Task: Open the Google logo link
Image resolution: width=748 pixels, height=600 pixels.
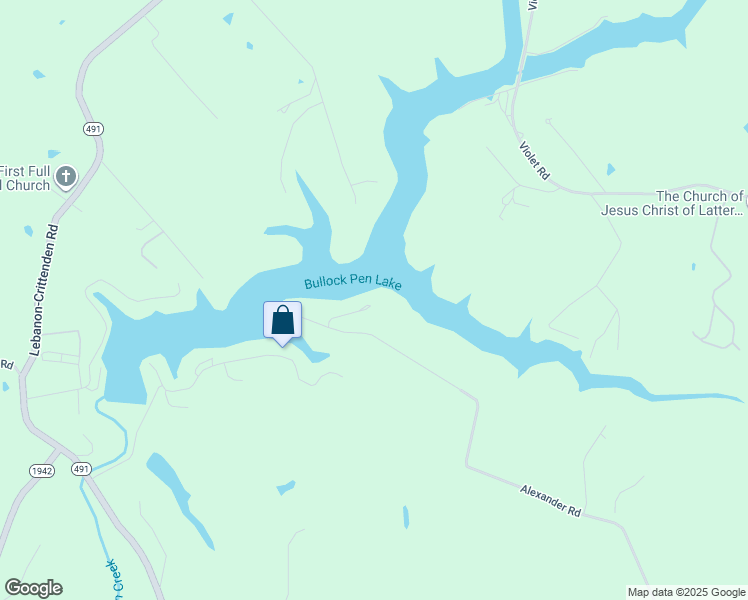Action: pos(33,588)
